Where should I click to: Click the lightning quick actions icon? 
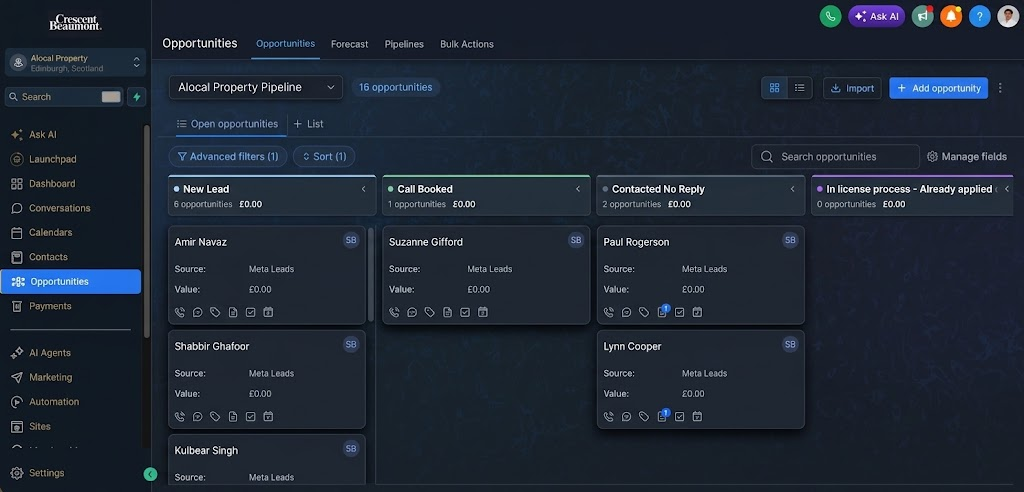pos(136,97)
